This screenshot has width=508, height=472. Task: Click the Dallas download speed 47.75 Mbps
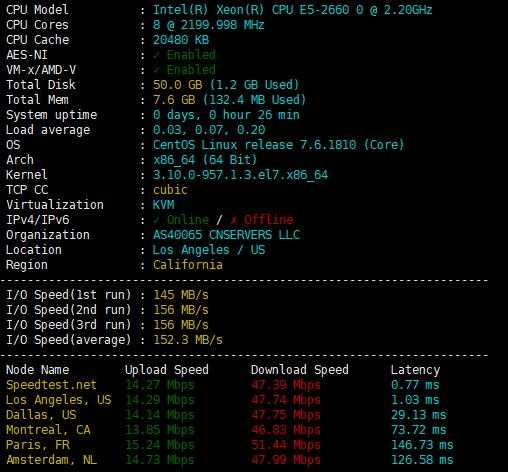click(286, 415)
